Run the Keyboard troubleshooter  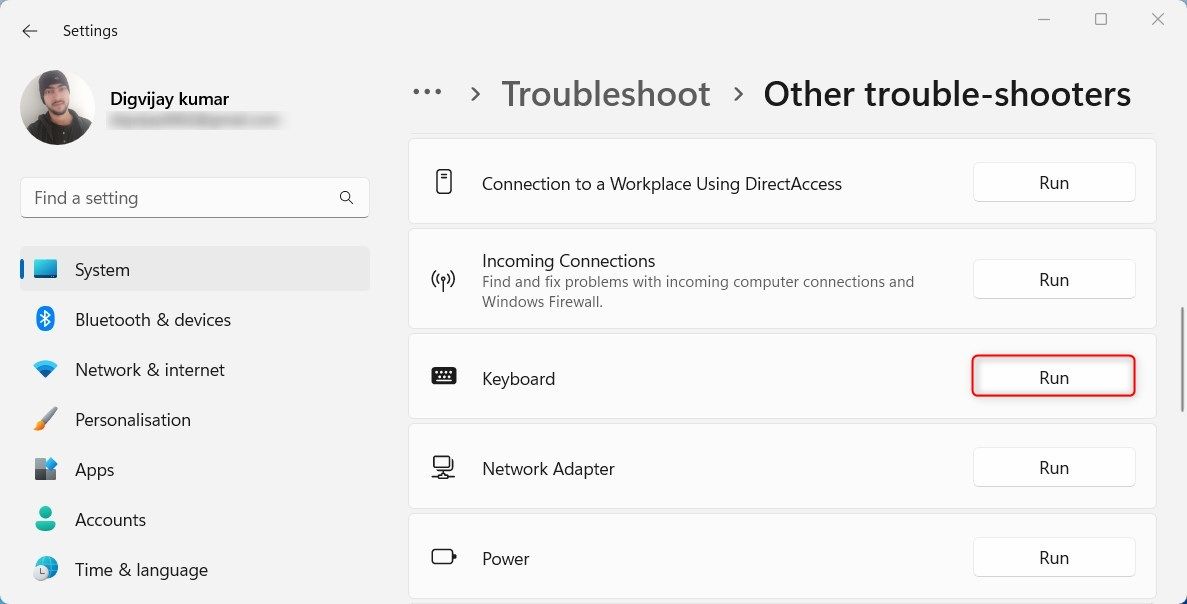[x=1053, y=377]
